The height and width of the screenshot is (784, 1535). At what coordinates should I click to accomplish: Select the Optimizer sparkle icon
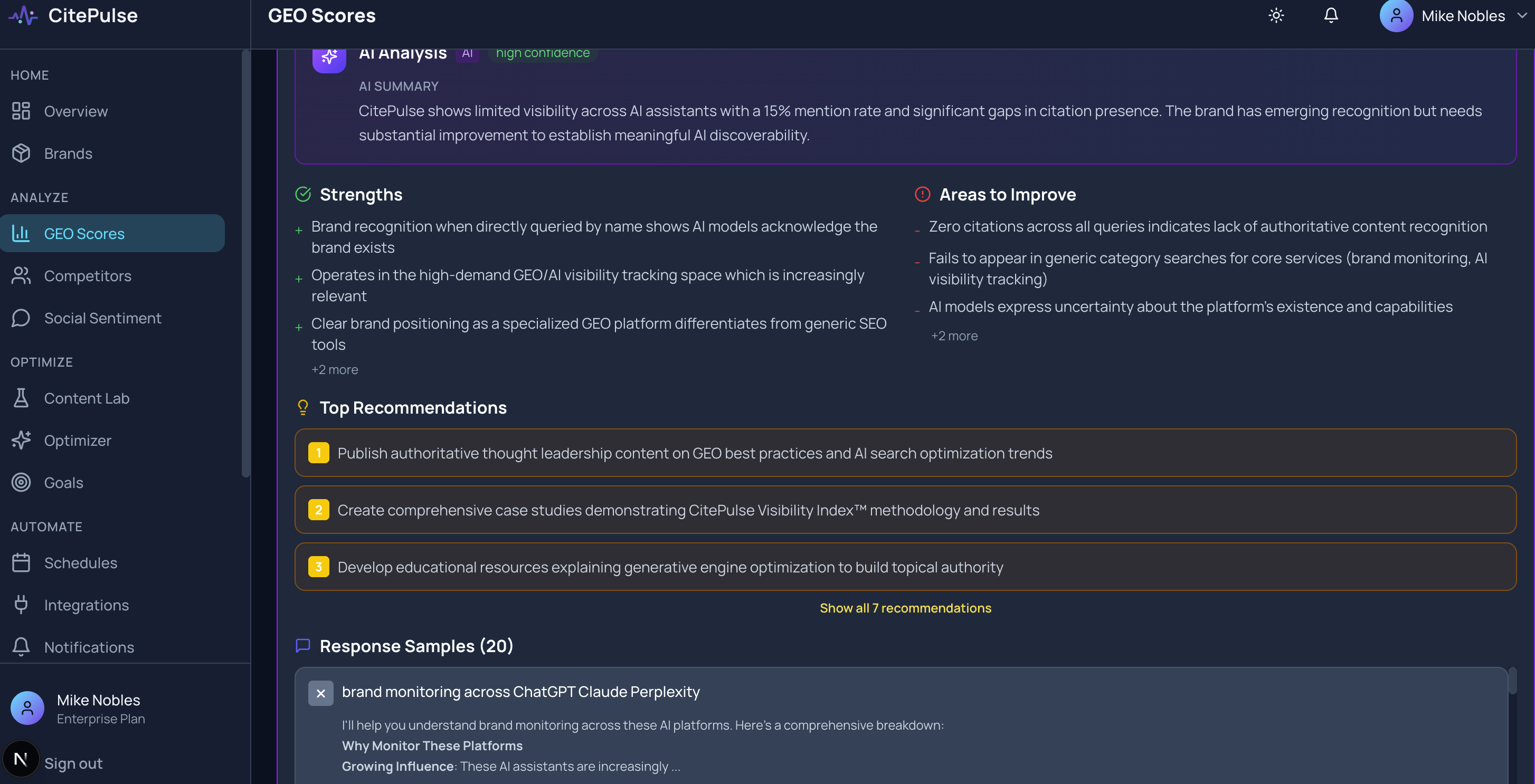[x=21, y=440]
